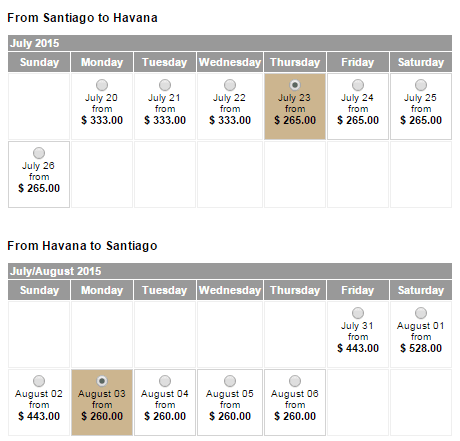Pick the July 26 Sunday radio button

[39, 153]
